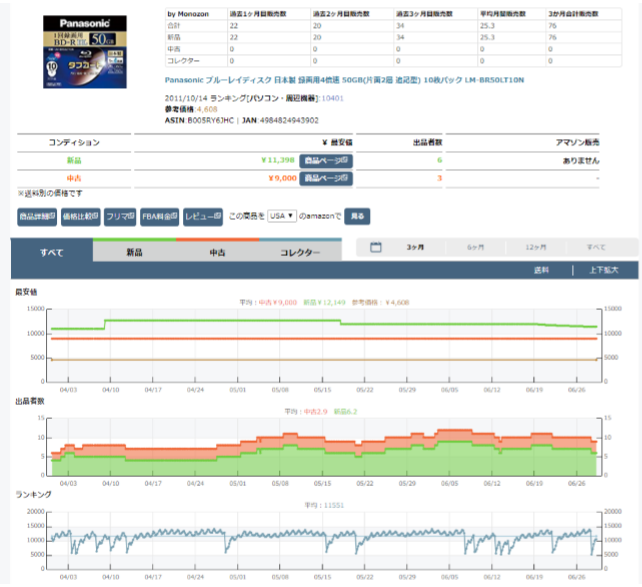Screen dimensions: 642x587
Task: Open the Panasonic ブルーレイディスク product title link
Action: click(344, 80)
